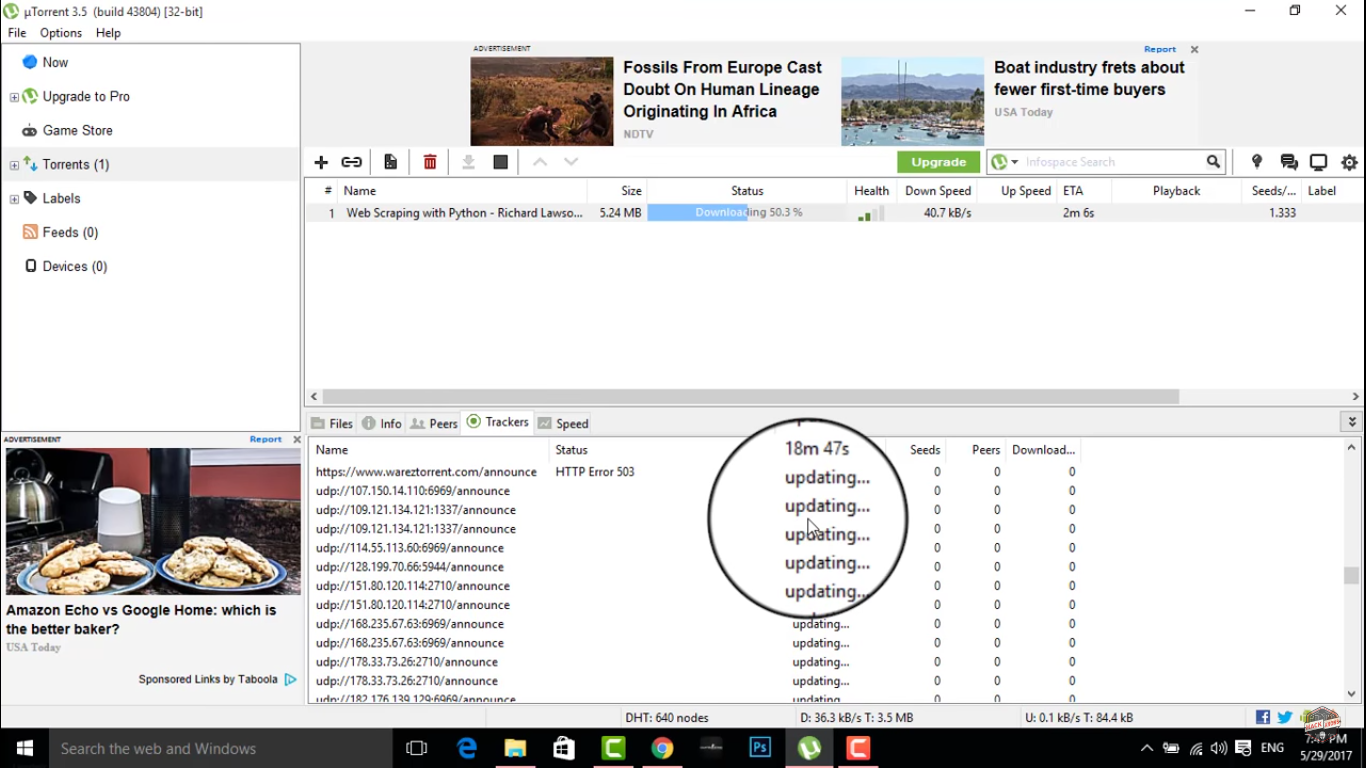Add torrent from URL link icon

[352, 162]
